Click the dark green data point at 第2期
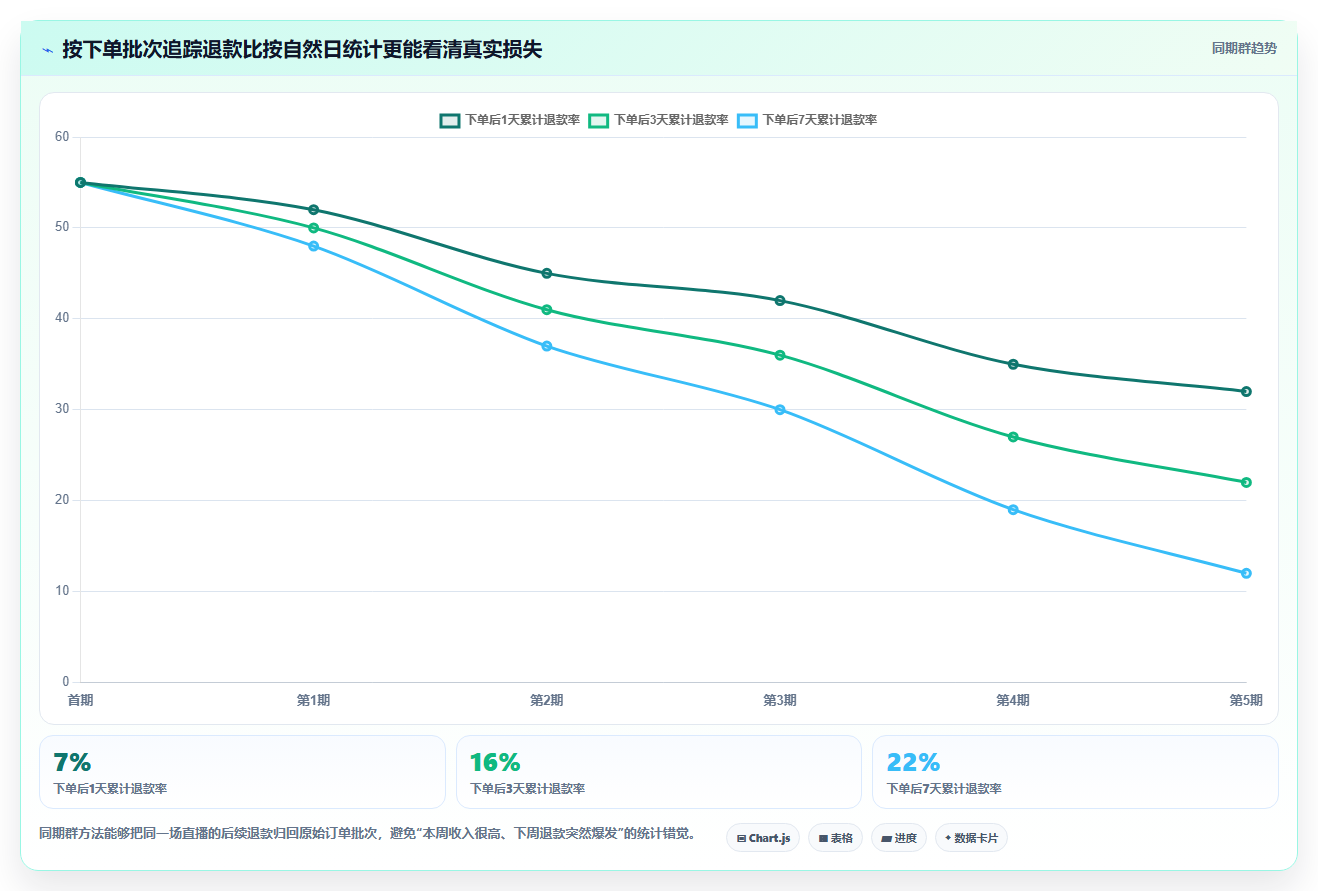The width and height of the screenshot is (1318, 891). 547,273
